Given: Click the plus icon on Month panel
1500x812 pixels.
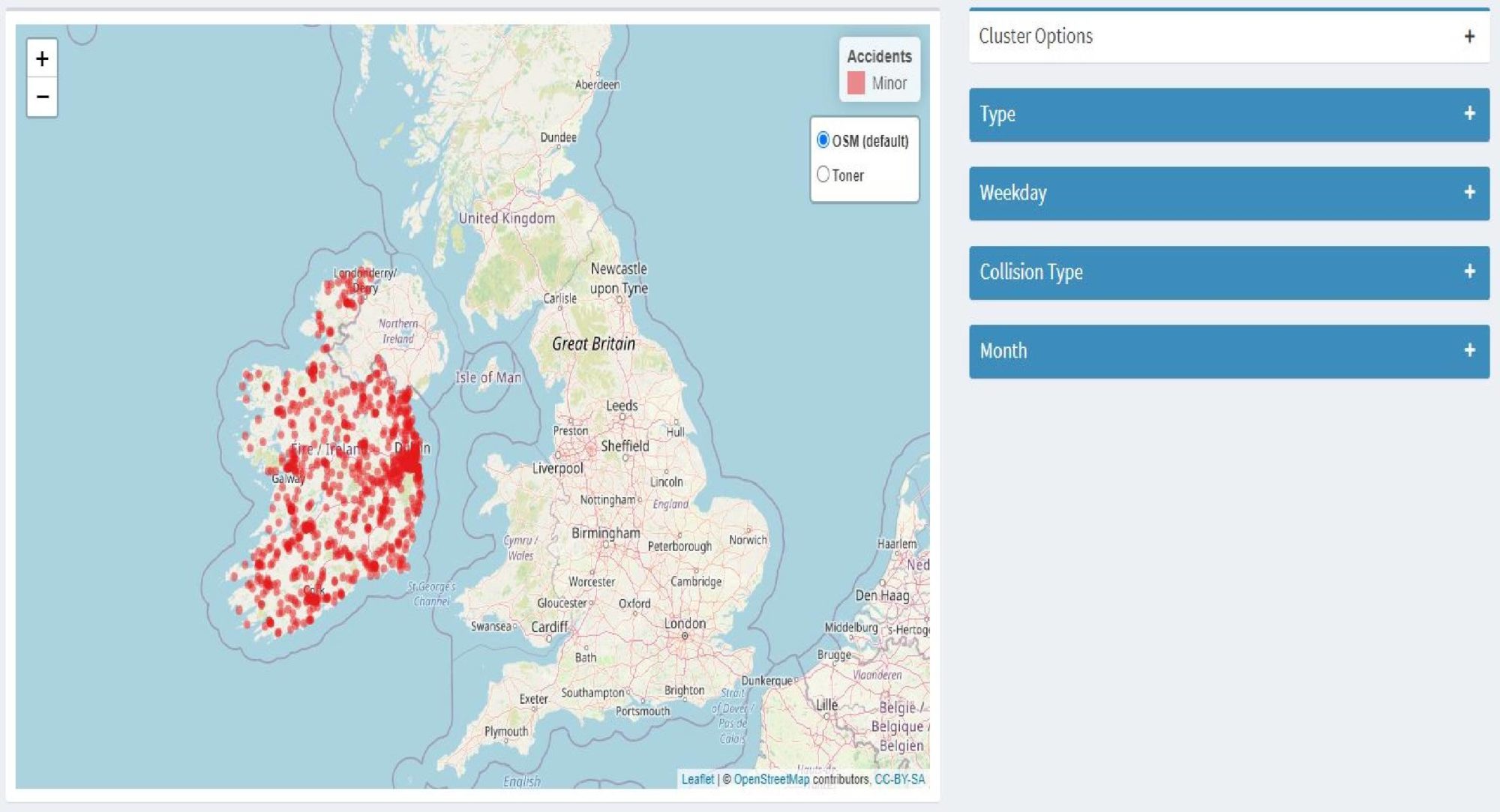Looking at the screenshot, I should tap(1468, 350).
